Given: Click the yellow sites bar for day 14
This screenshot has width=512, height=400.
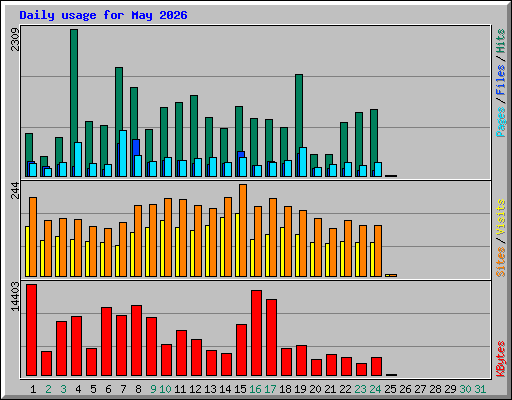Looking at the screenshot, I should click(222, 247).
